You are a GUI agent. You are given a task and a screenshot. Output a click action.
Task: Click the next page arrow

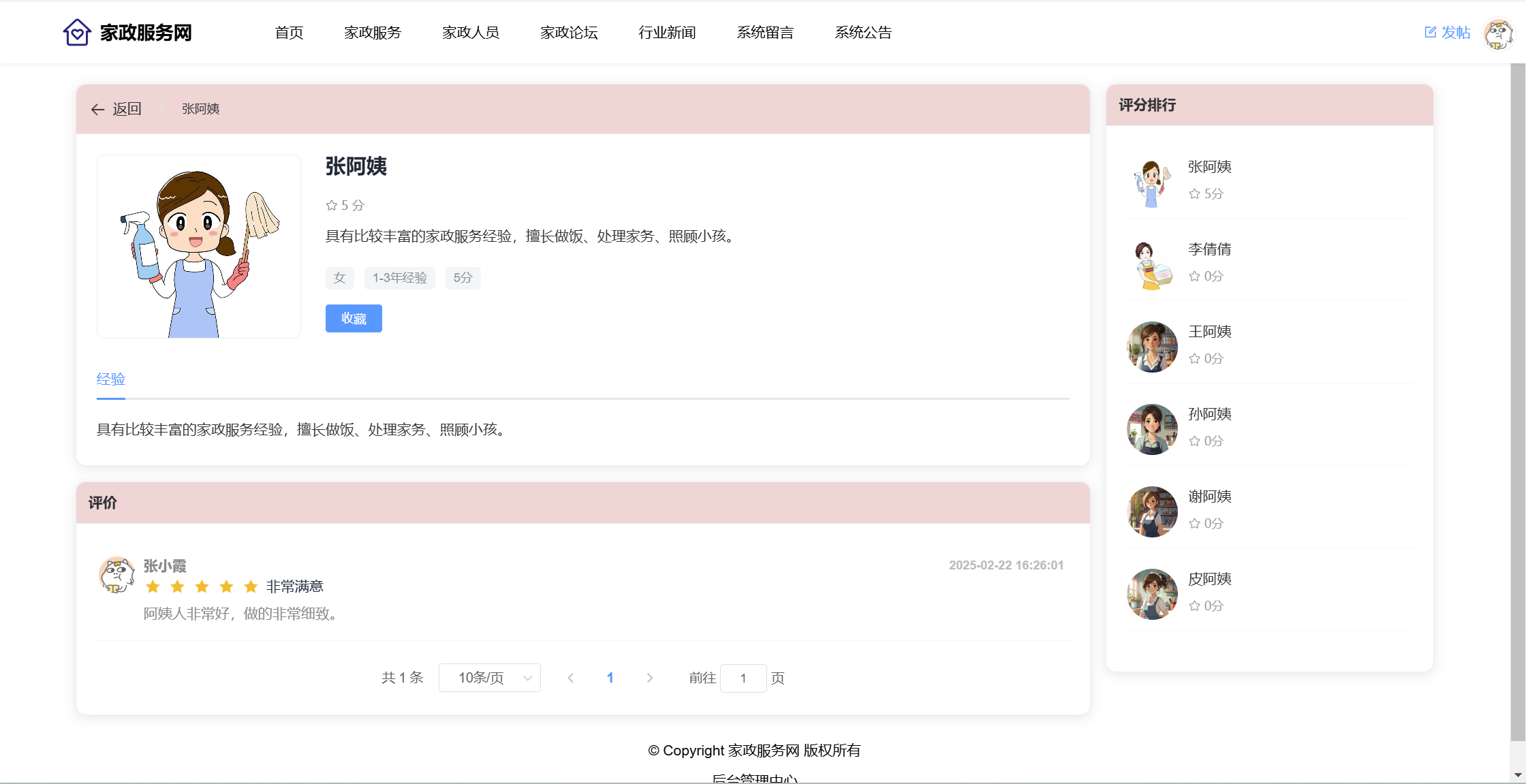649,678
